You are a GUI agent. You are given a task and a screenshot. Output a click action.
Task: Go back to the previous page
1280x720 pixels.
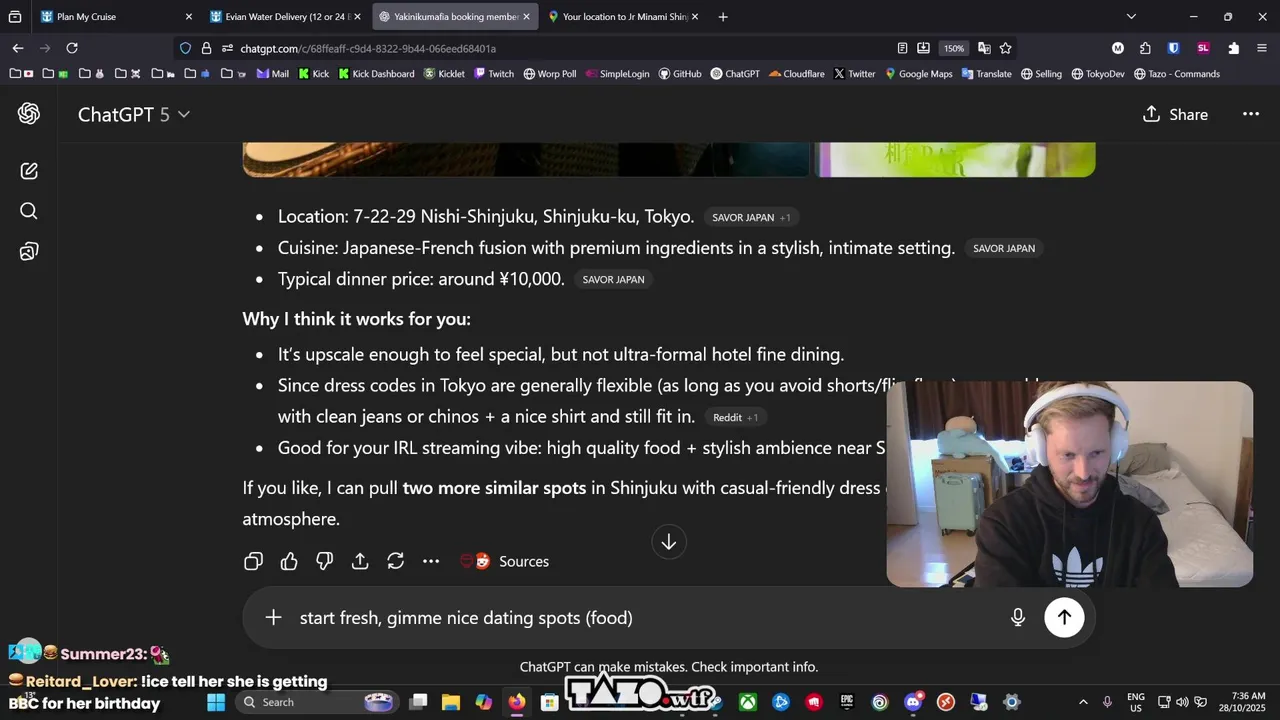[18, 48]
